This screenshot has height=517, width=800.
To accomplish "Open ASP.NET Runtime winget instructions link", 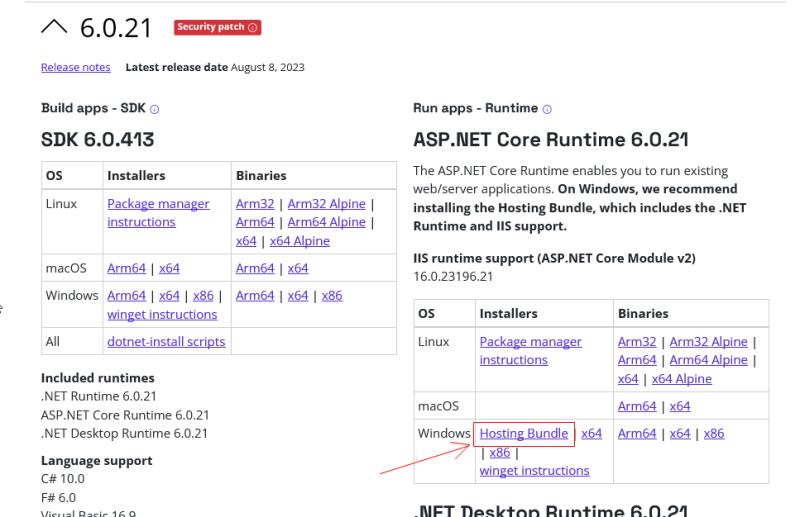I will point(534,471).
